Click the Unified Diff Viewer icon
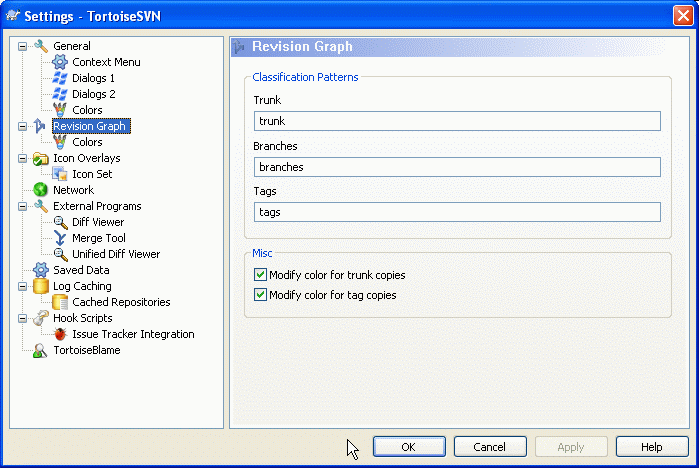 [60, 254]
